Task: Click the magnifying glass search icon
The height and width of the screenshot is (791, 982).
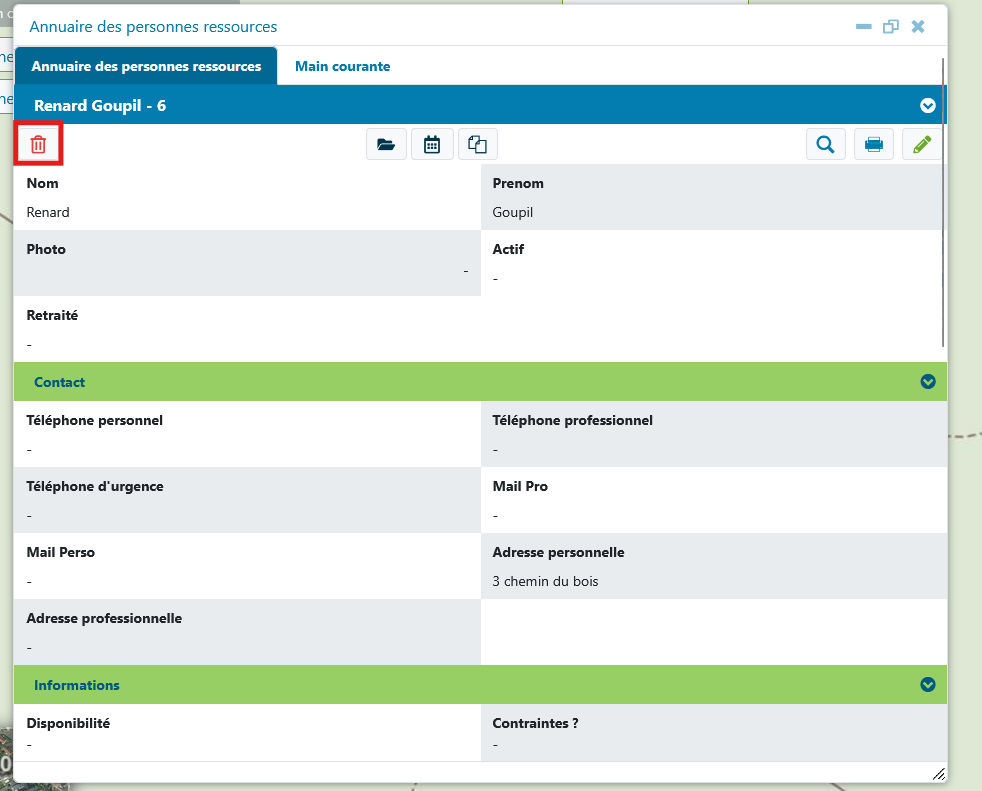Action: tap(826, 145)
